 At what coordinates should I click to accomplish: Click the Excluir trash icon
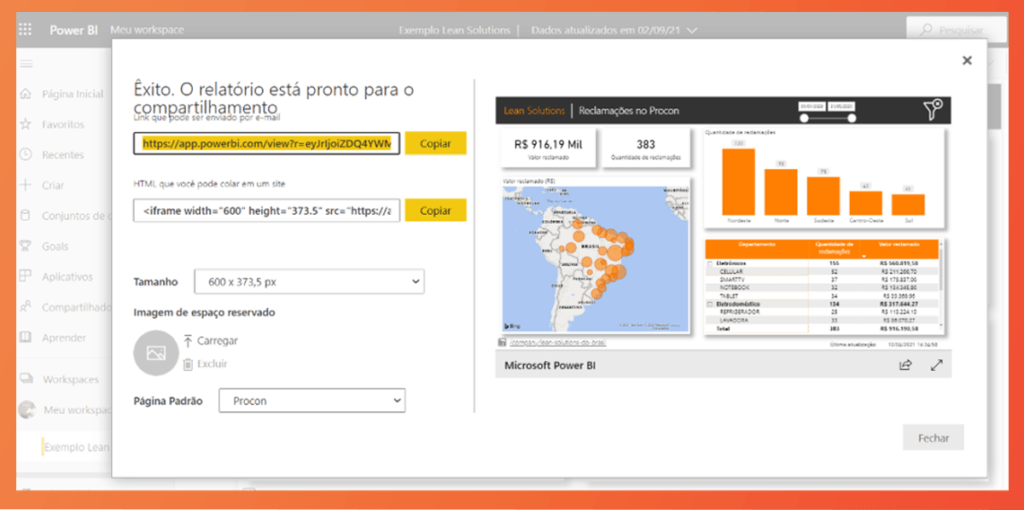[x=188, y=364]
